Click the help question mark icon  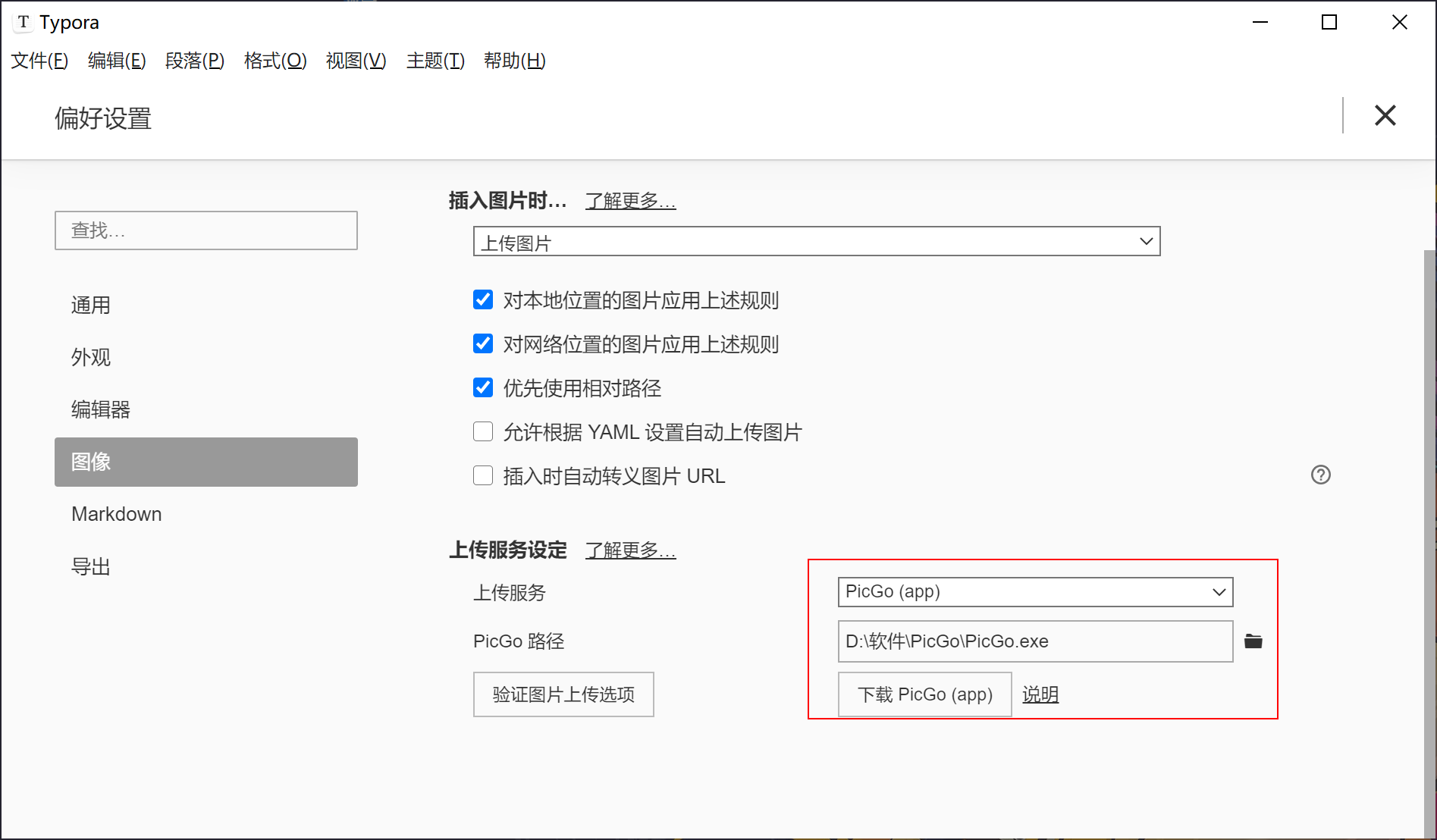pyautogui.click(x=1320, y=475)
